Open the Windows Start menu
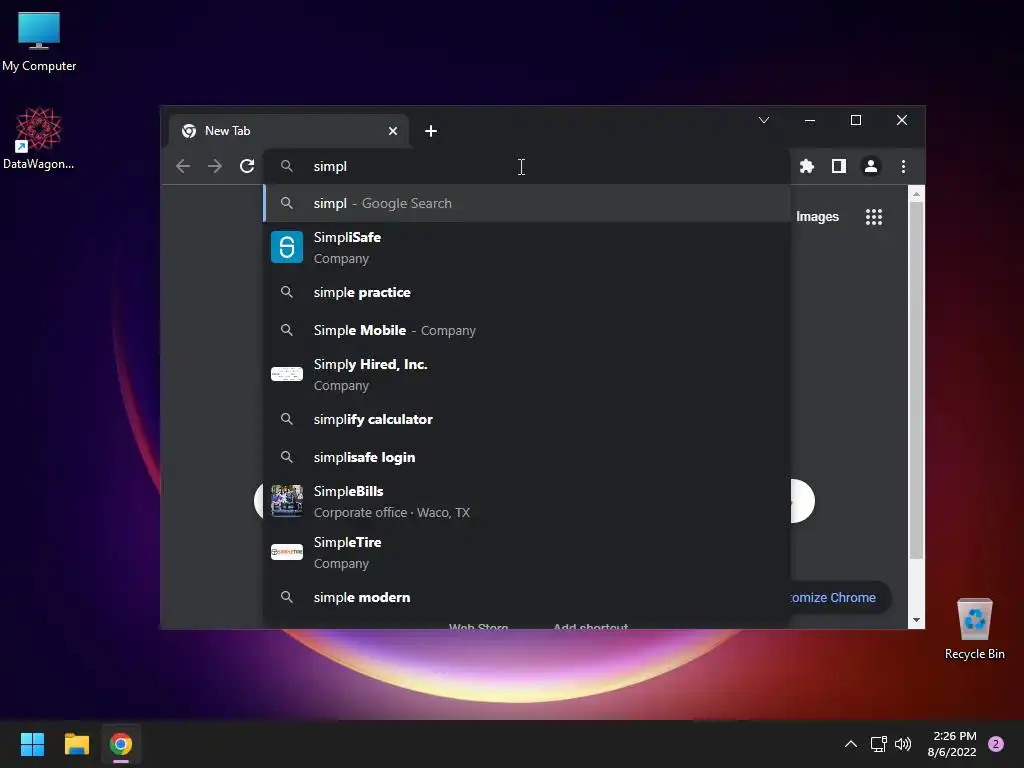The height and width of the screenshot is (768, 1024). (32, 744)
